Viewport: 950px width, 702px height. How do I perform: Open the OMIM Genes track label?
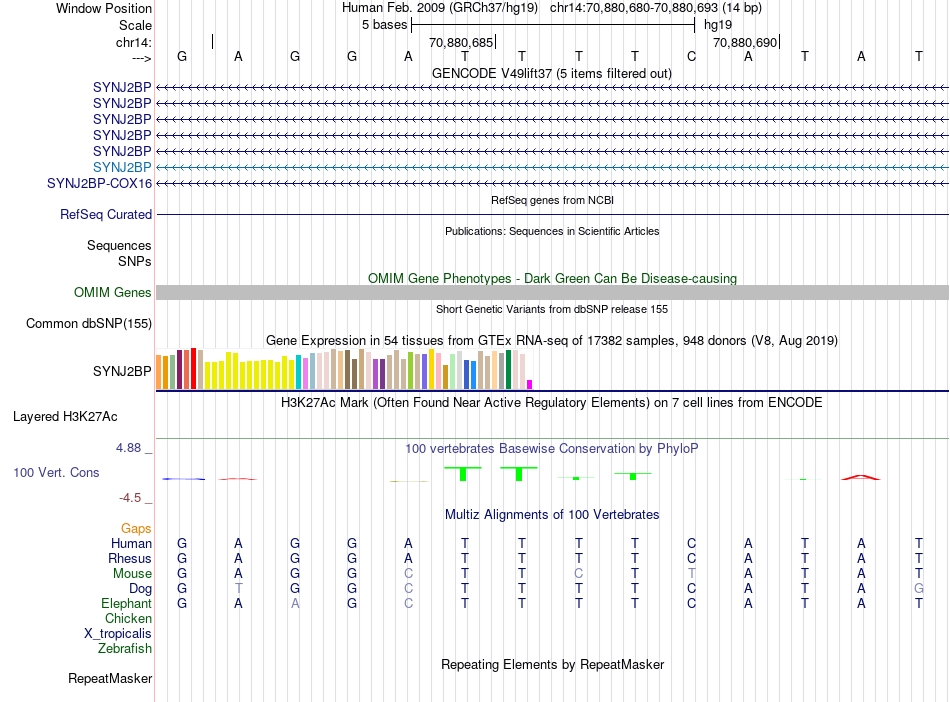click(x=113, y=293)
